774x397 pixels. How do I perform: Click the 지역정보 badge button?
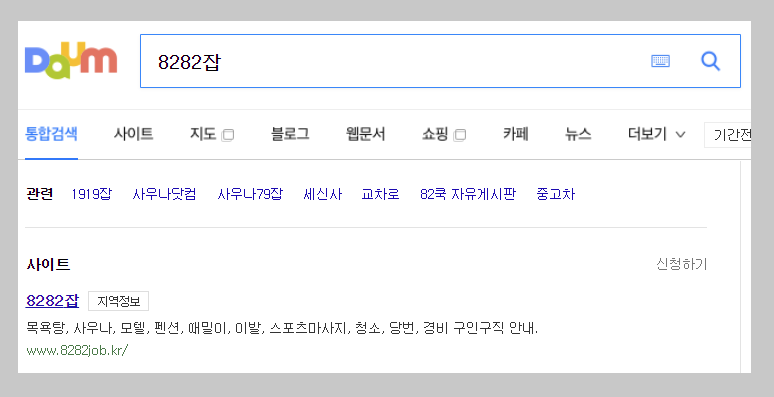pos(118,301)
